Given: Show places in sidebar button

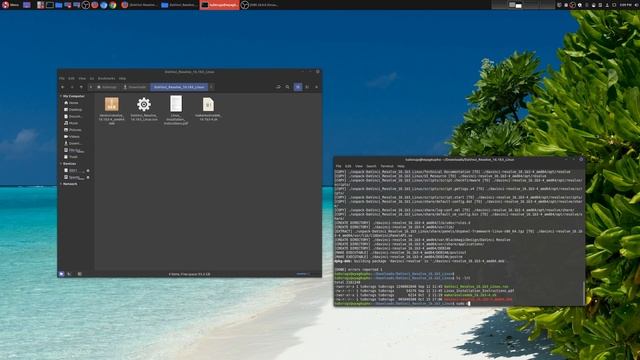Looking at the screenshot, I should pos(61,274).
